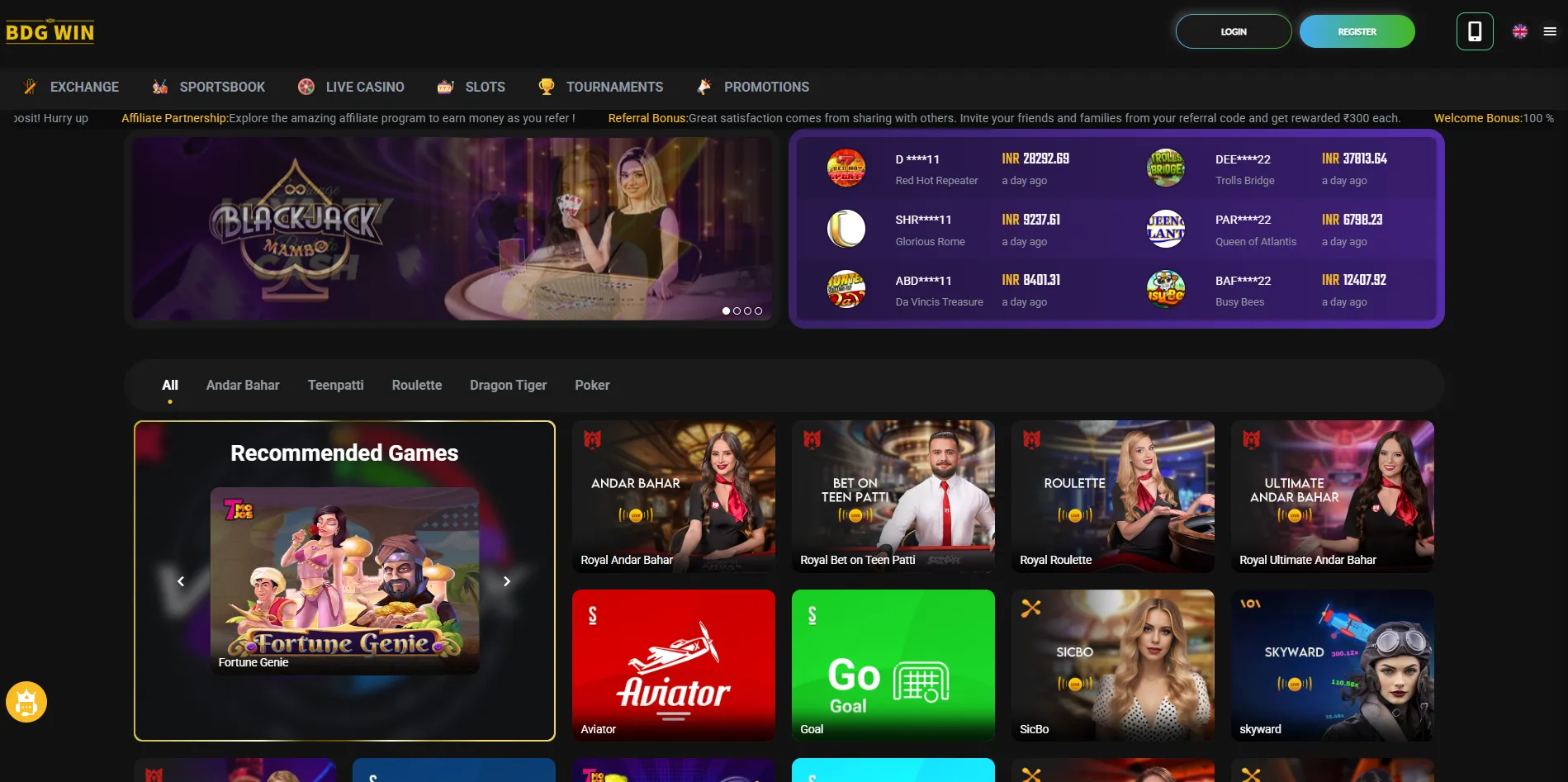Open the Royal Andar Bahar game
Screen dimensions: 1568x782
674,496
